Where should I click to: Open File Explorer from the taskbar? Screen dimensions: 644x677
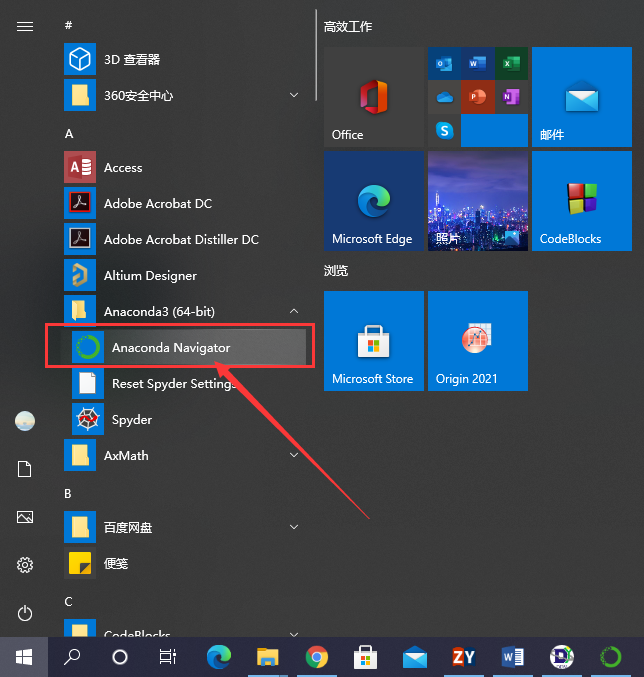click(x=268, y=657)
